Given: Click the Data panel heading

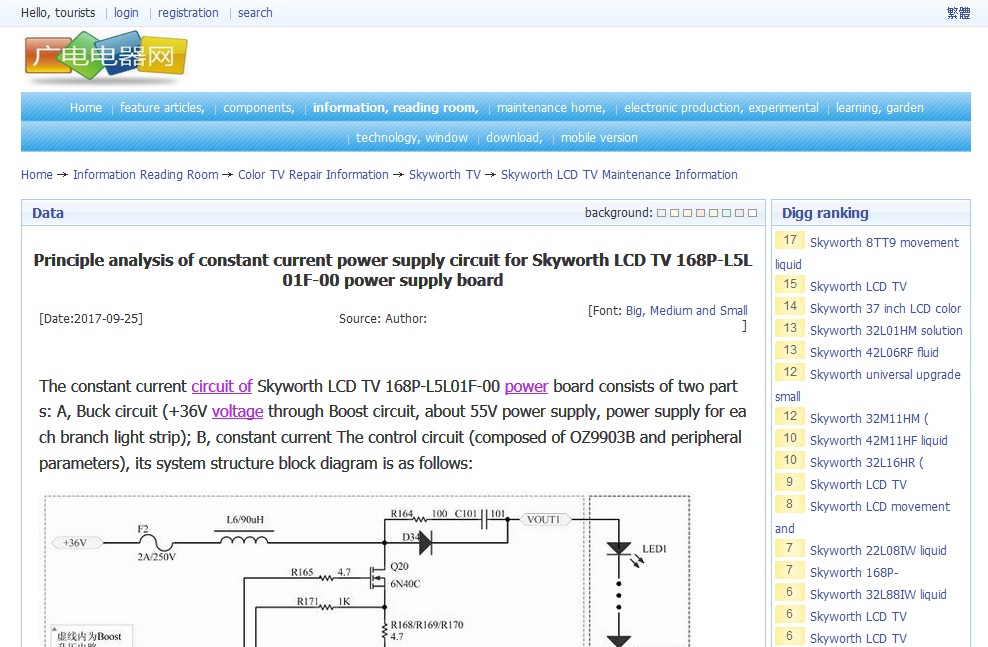Looking at the screenshot, I should (x=48, y=213).
